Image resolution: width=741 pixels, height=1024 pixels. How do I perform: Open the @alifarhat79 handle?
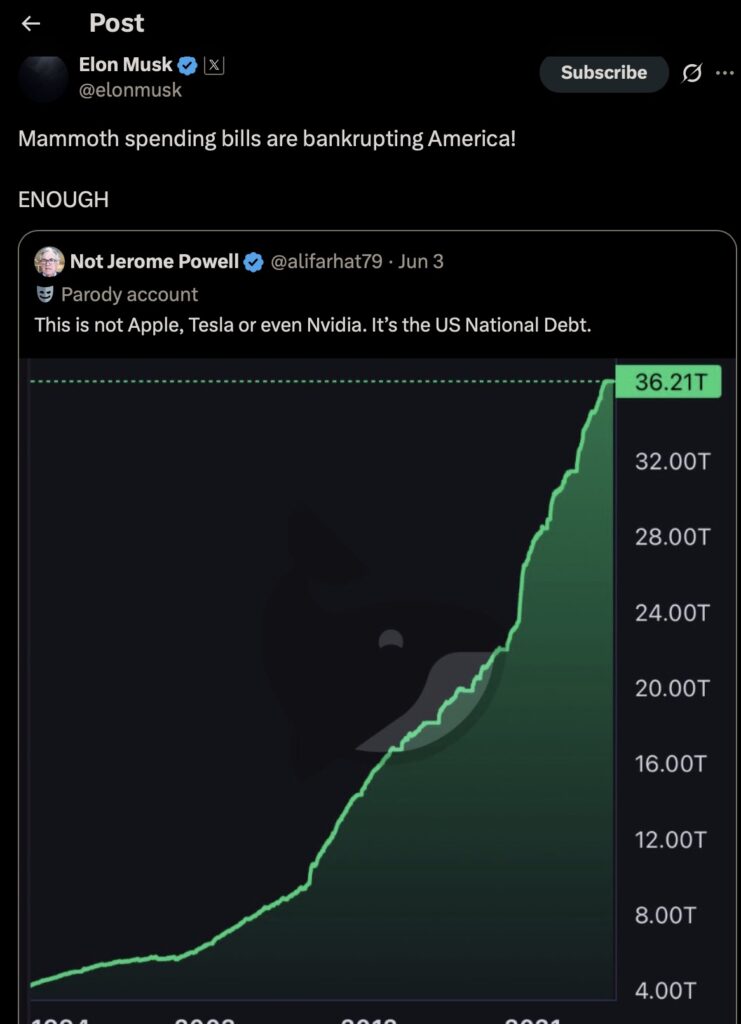[x=326, y=262]
